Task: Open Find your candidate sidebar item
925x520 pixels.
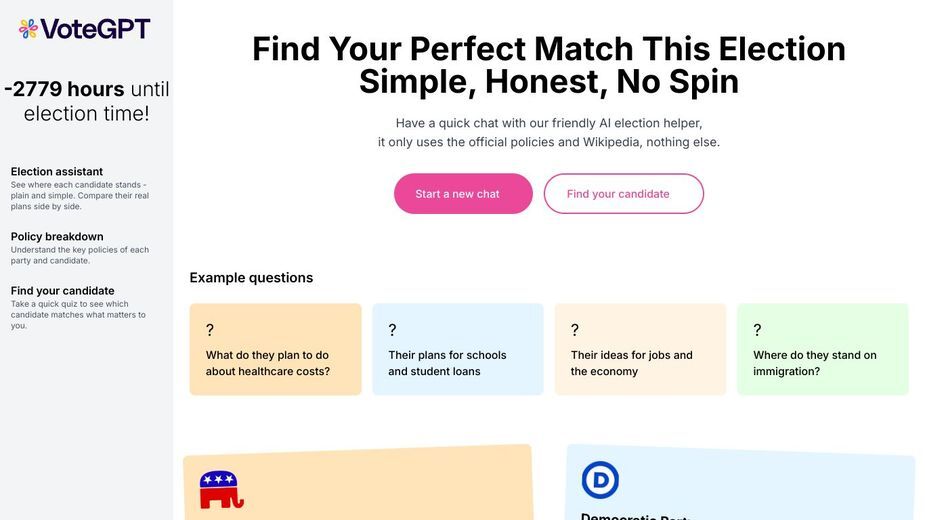Action: [63, 291]
